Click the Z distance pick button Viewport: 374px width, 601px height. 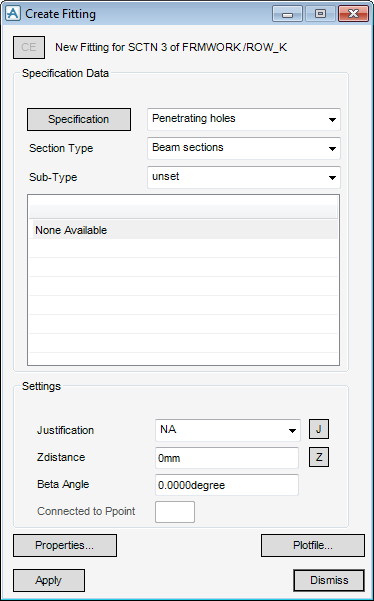(319, 457)
